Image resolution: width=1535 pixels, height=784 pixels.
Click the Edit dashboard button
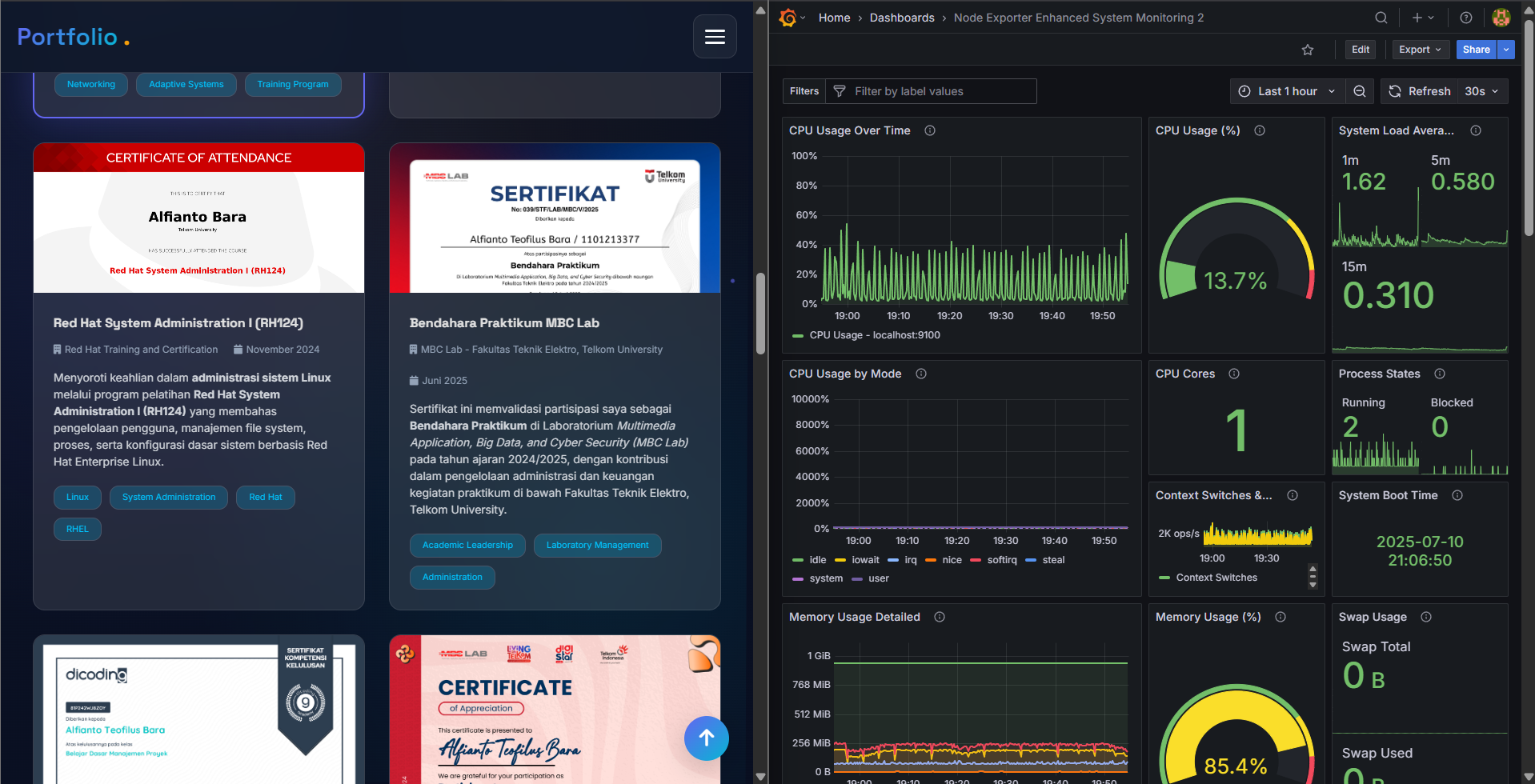pos(1361,50)
